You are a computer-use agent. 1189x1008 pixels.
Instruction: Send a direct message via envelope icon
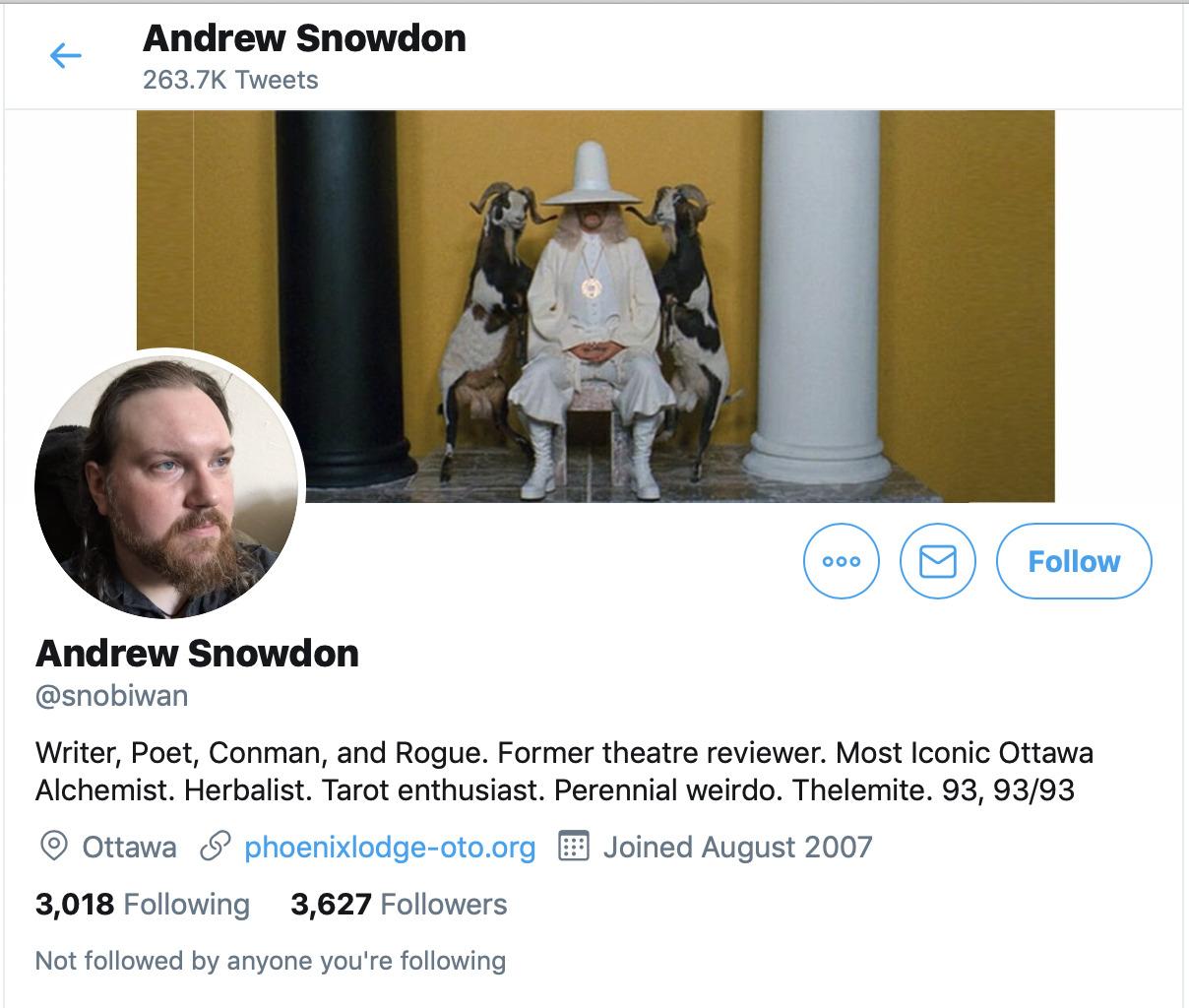click(938, 561)
